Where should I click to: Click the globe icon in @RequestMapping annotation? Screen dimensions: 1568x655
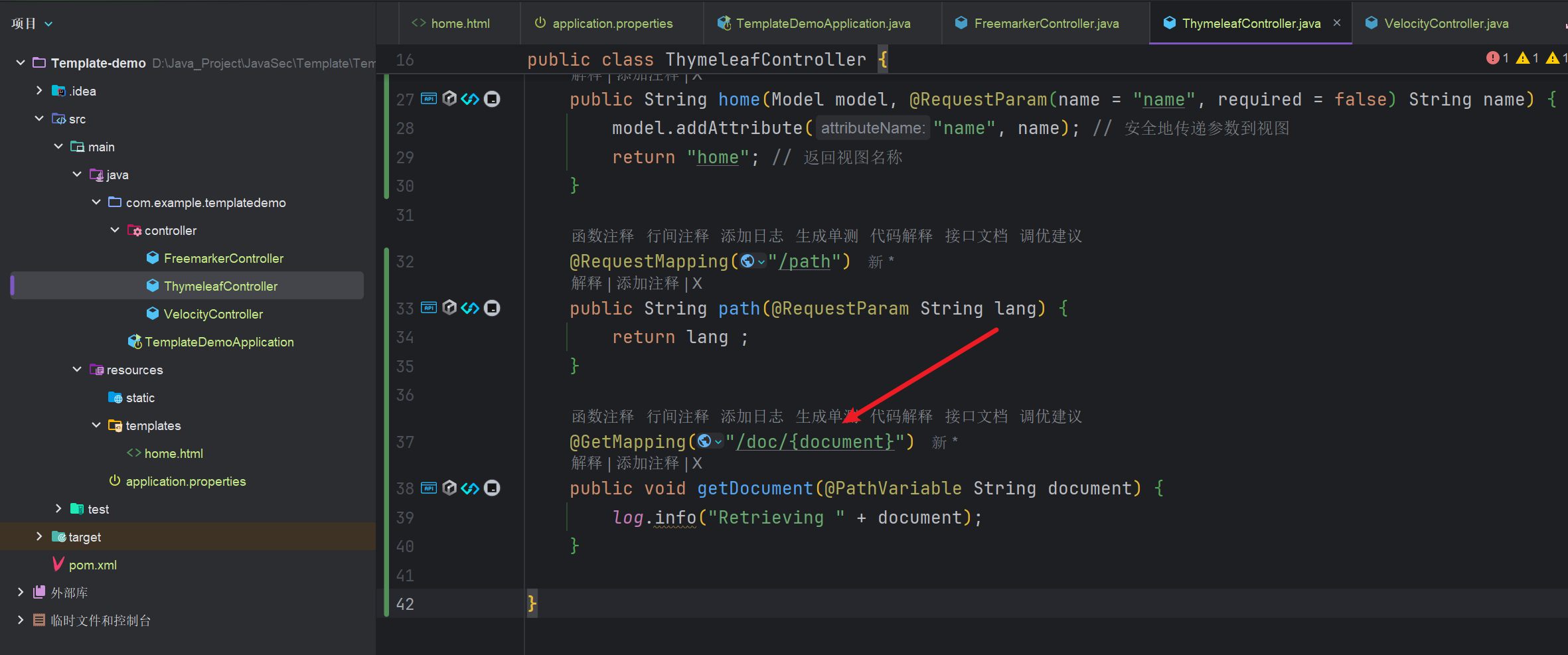(x=747, y=261)
